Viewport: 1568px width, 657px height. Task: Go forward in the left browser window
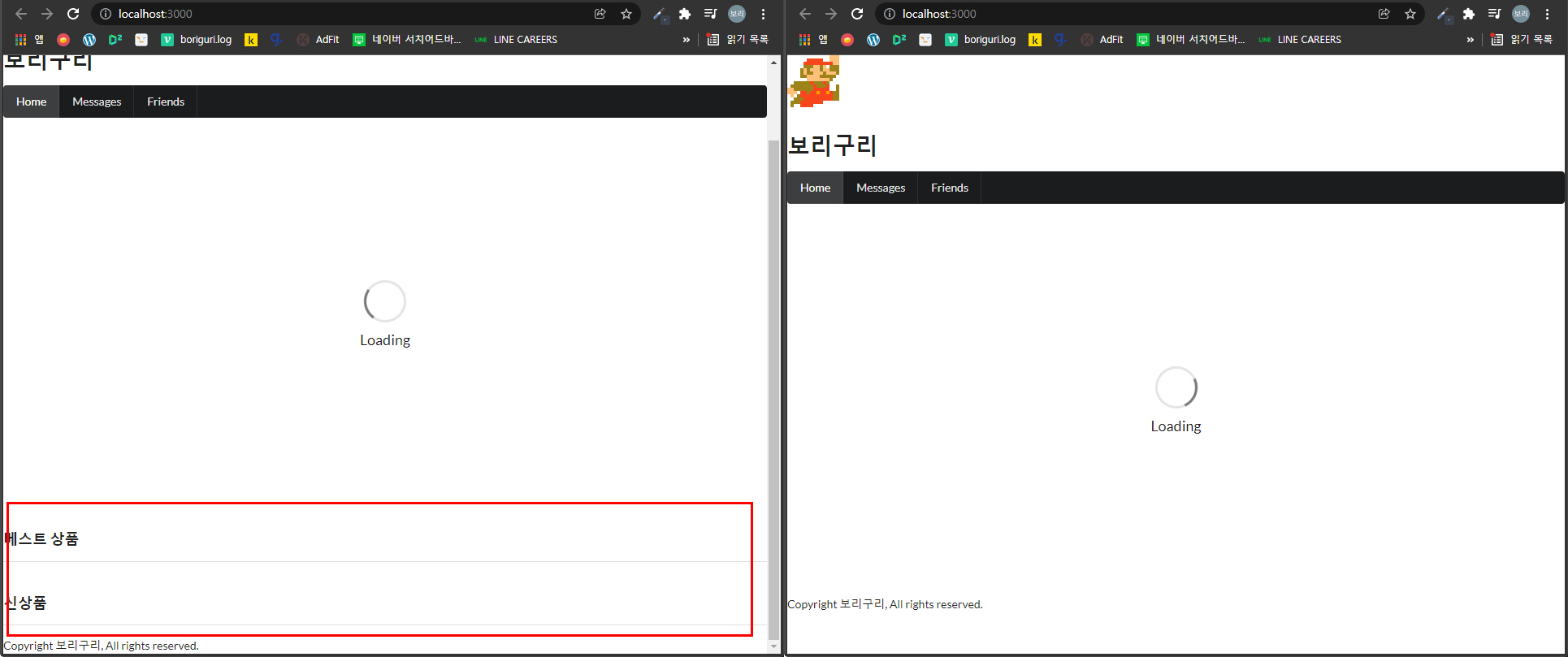(x=47, y=14)
